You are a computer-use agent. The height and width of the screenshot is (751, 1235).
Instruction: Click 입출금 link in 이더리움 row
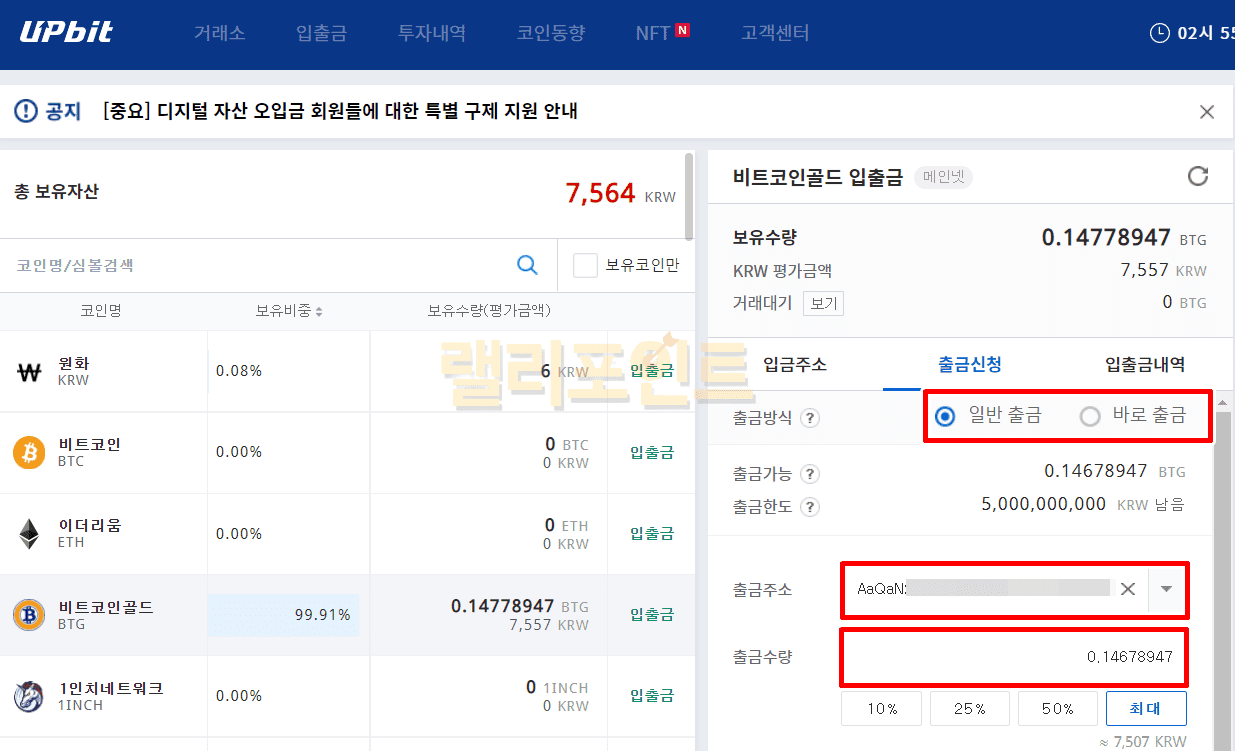[x=652, y=533]
